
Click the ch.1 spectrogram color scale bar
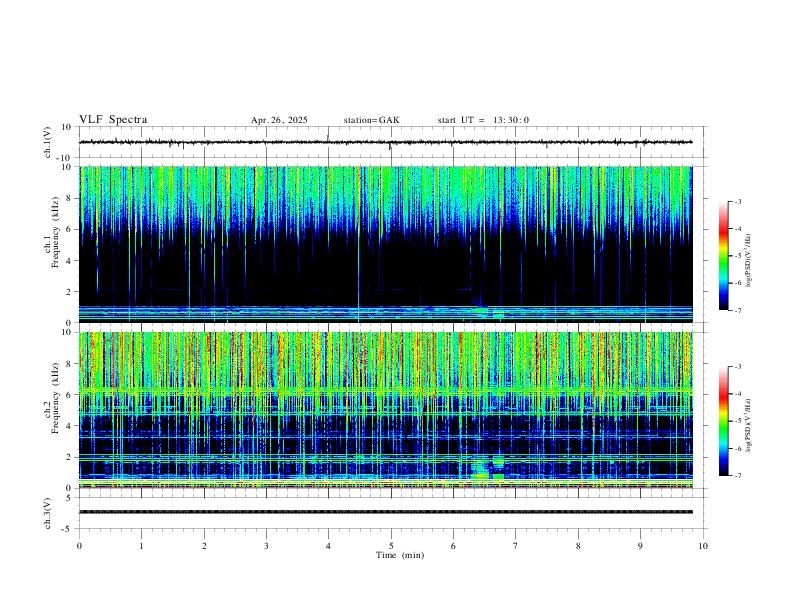click(723, 256)
